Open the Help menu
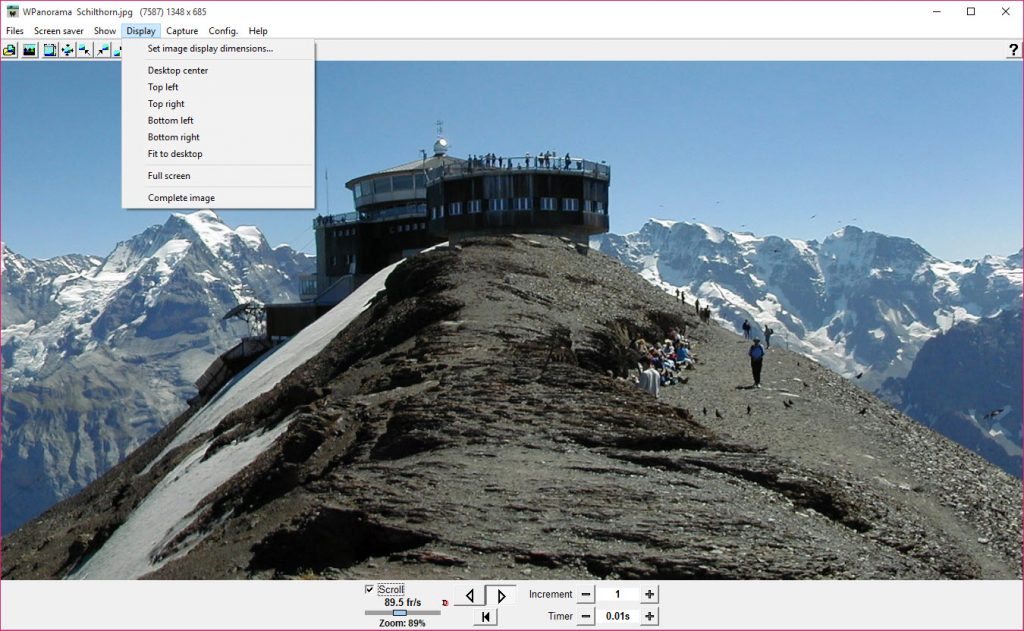This screenshot has height=631, width=1024. coord(258,31)
